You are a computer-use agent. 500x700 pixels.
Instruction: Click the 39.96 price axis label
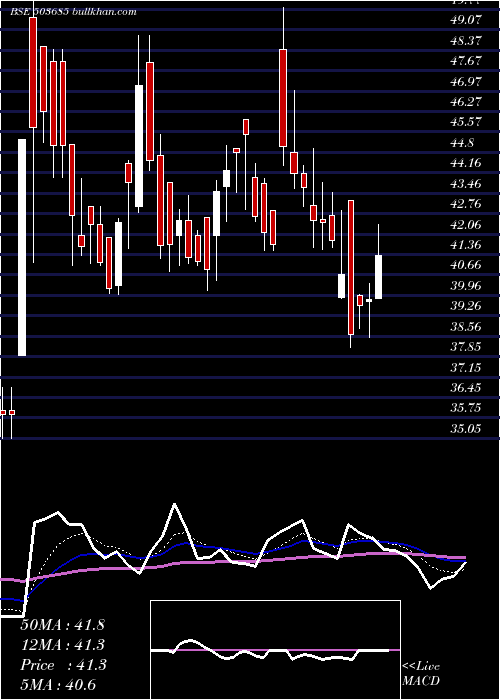(x=467, y=285)
